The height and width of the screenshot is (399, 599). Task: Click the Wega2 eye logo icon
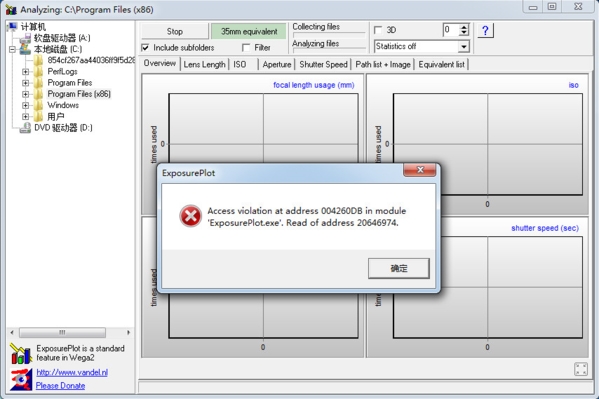click(x=21, y=380)
